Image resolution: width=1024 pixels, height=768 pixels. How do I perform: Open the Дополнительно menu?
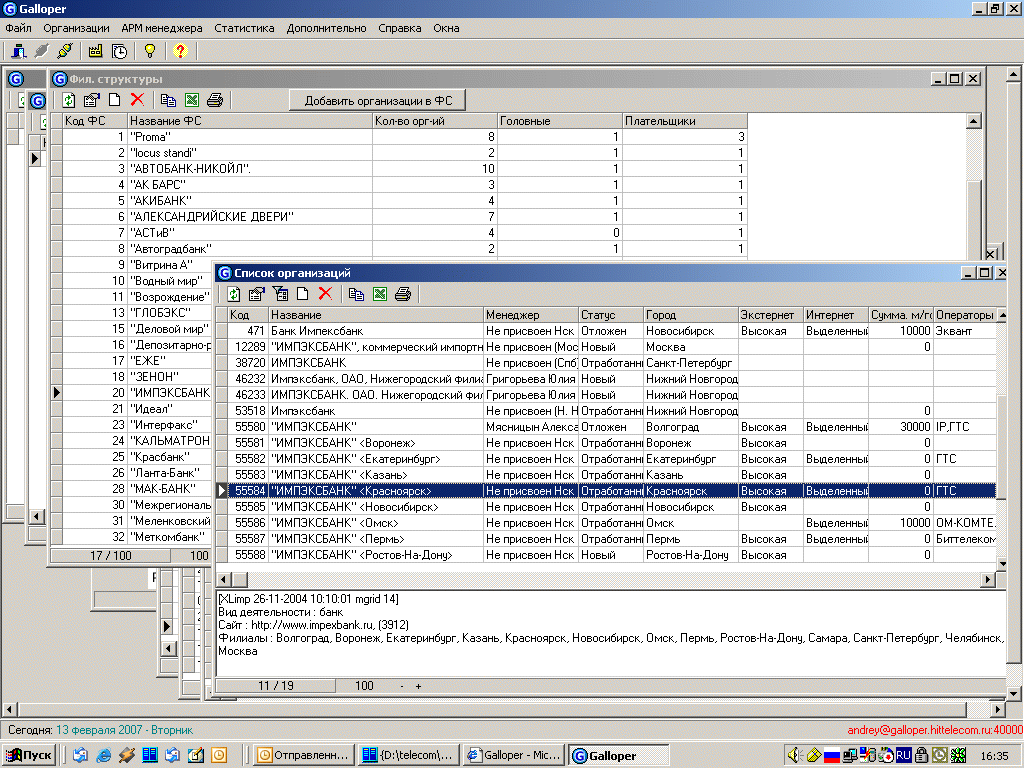[327, 28]
